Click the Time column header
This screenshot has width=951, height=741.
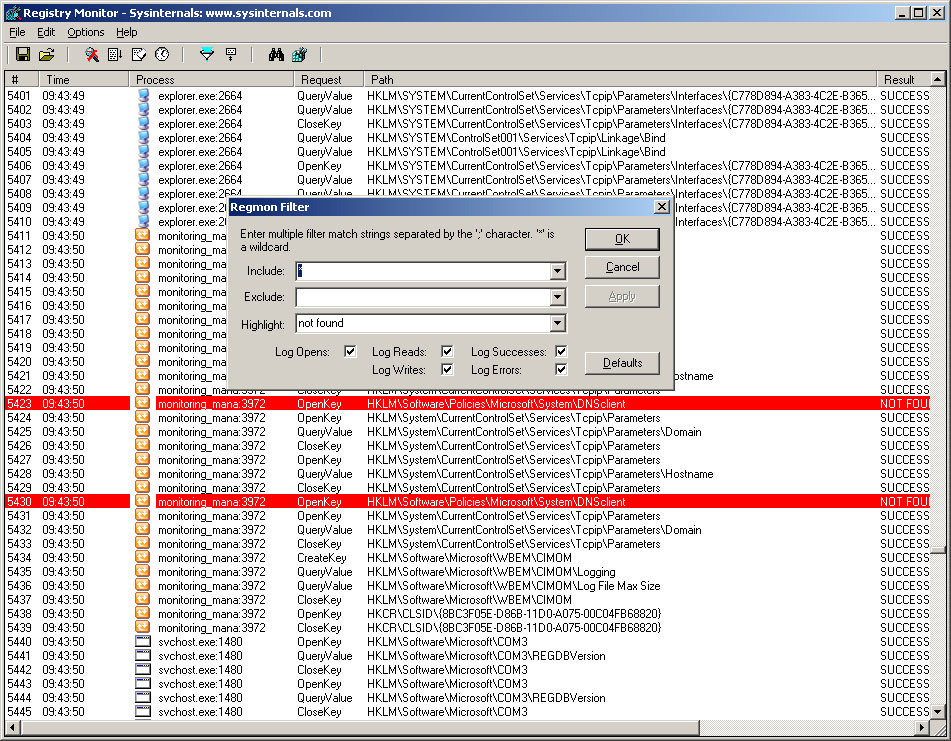pyautogui.click(x=84, y=79)
